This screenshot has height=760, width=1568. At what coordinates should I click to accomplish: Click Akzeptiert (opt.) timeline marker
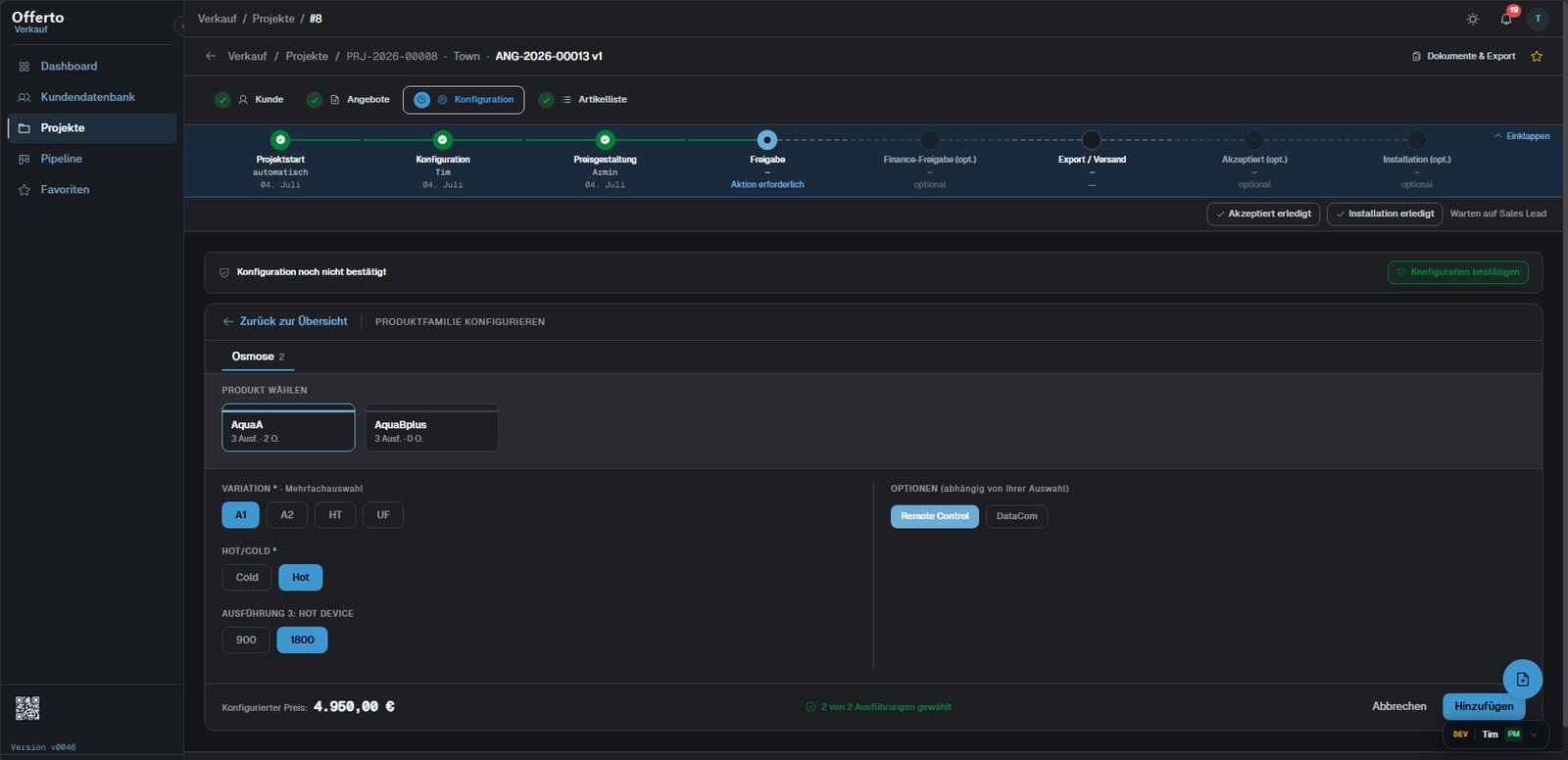point(1254,140)
